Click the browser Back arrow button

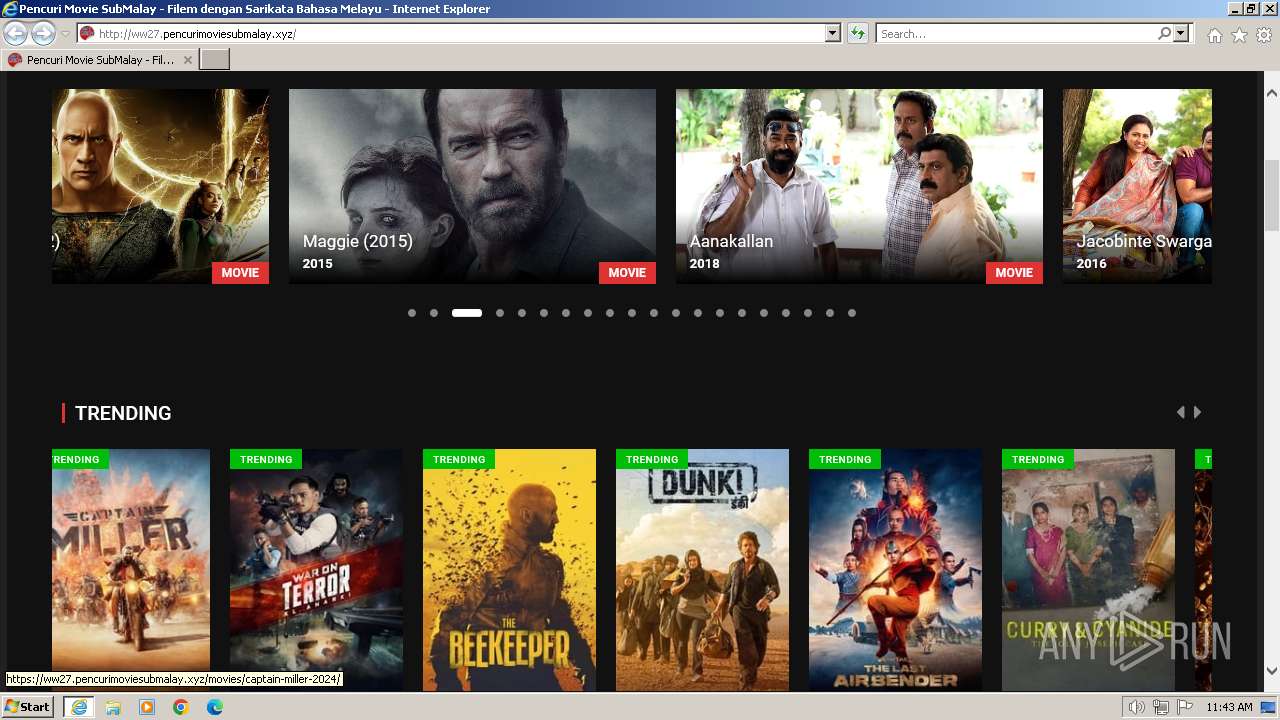[15, 33]
